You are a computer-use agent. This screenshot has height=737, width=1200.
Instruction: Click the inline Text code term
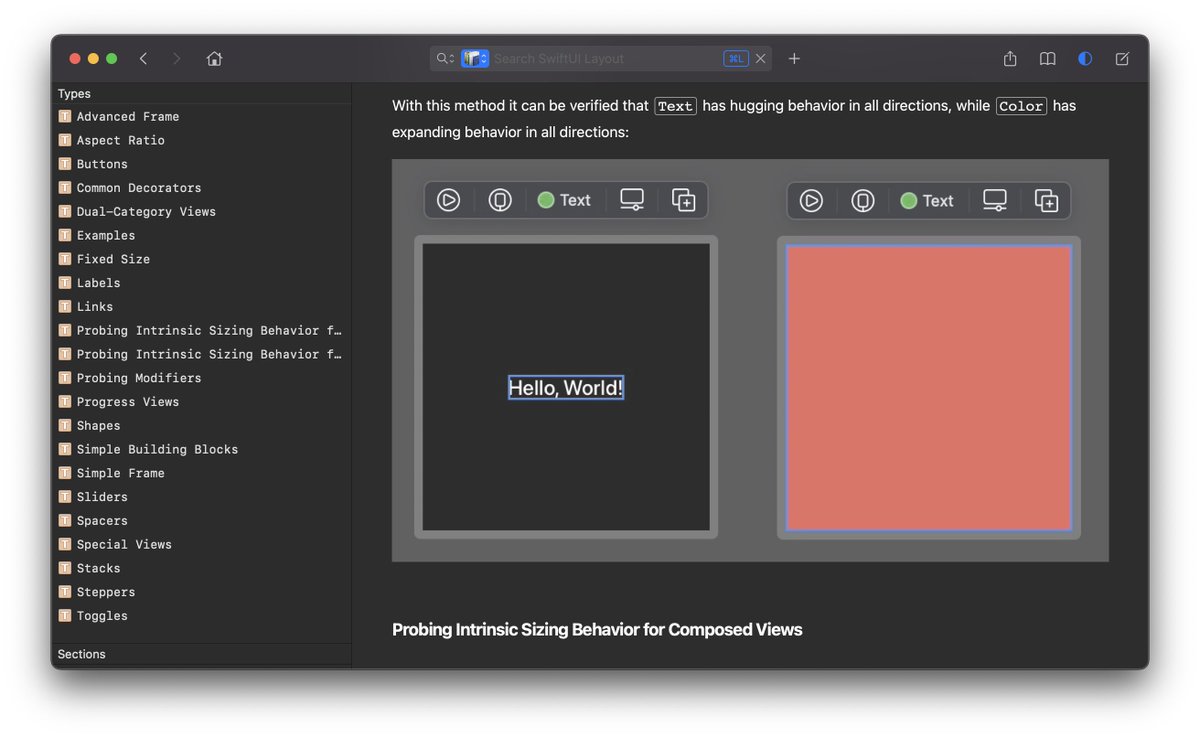pyautogui.click(x=675, y=106)
